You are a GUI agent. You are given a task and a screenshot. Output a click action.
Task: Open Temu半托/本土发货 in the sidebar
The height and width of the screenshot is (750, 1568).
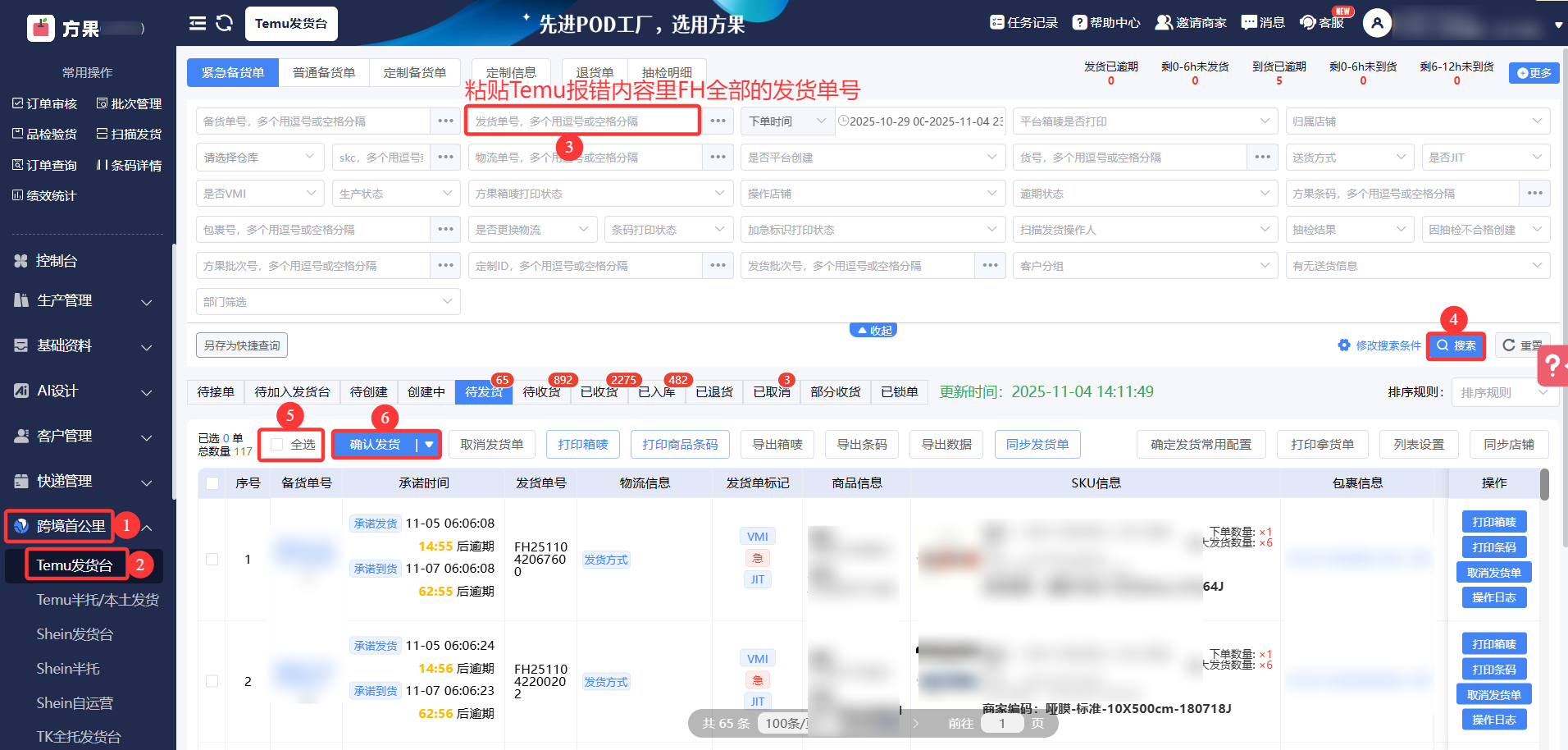(x=98, y=600)
